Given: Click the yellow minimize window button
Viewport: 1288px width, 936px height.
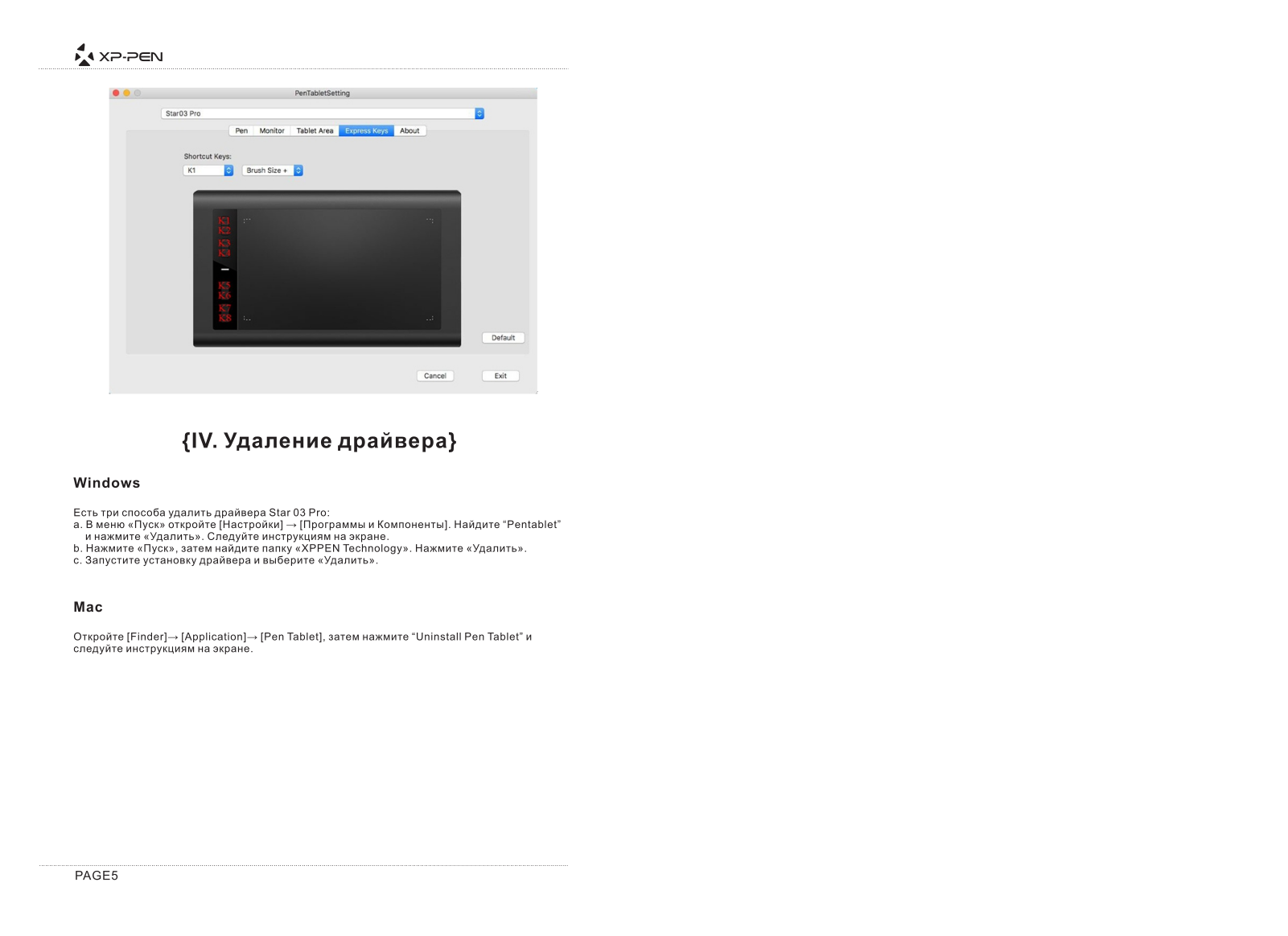Looking at the screenshot, I should tap(126, 93).
